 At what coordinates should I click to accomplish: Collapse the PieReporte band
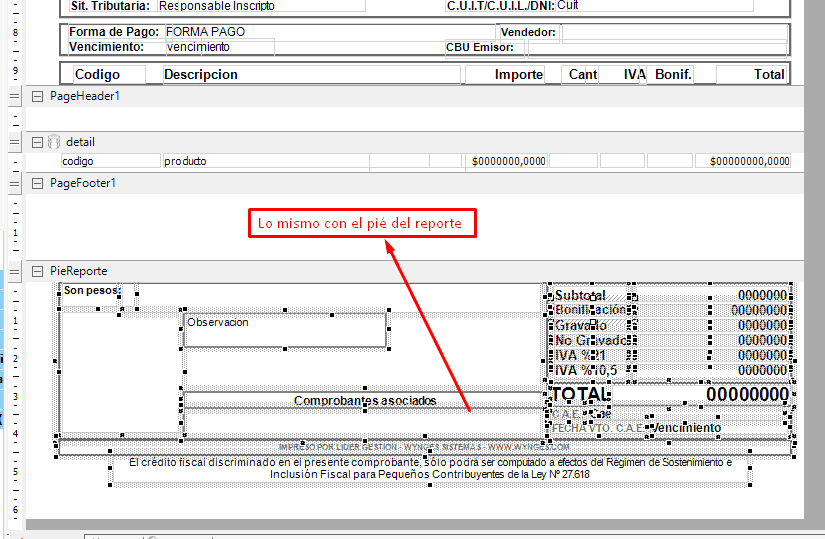pos(37,271)
